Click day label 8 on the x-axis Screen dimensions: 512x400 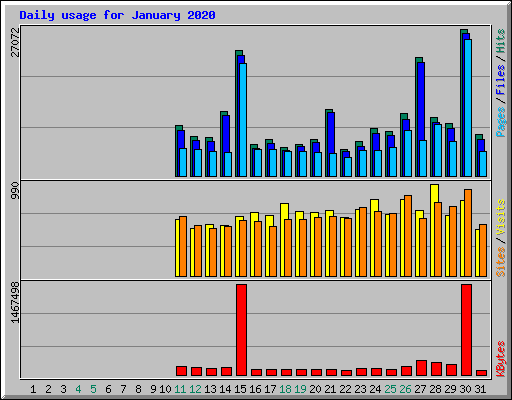point(138,389)
